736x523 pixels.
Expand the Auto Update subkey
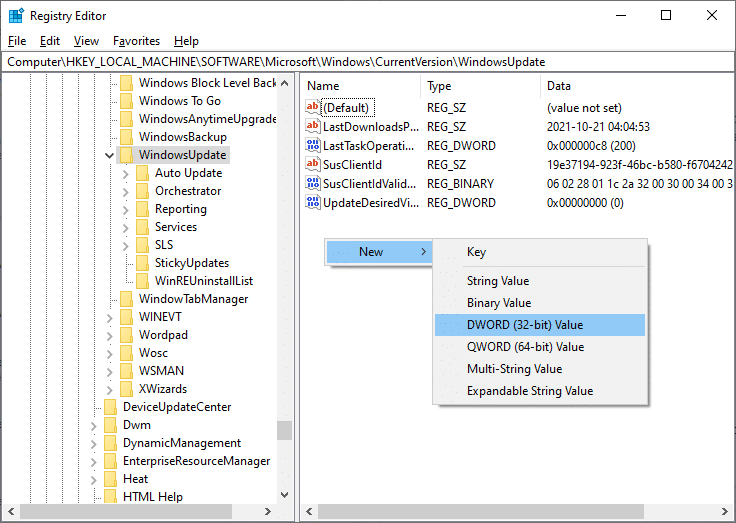point(125,173)
